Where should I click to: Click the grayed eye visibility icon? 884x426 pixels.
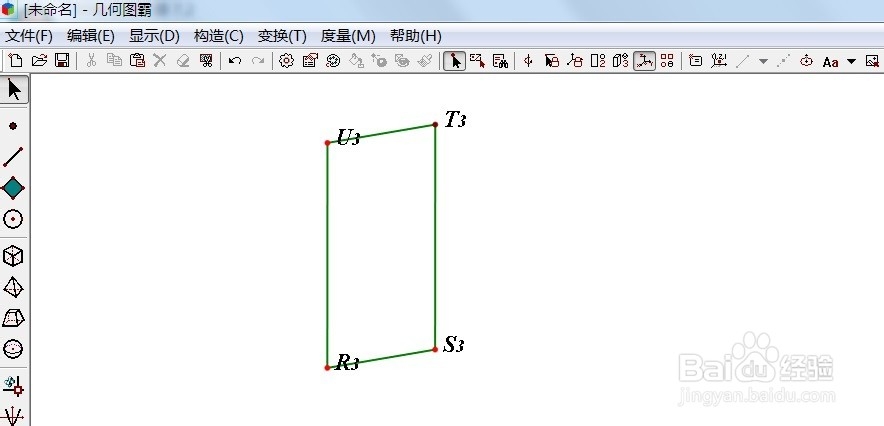pos(403,60)
